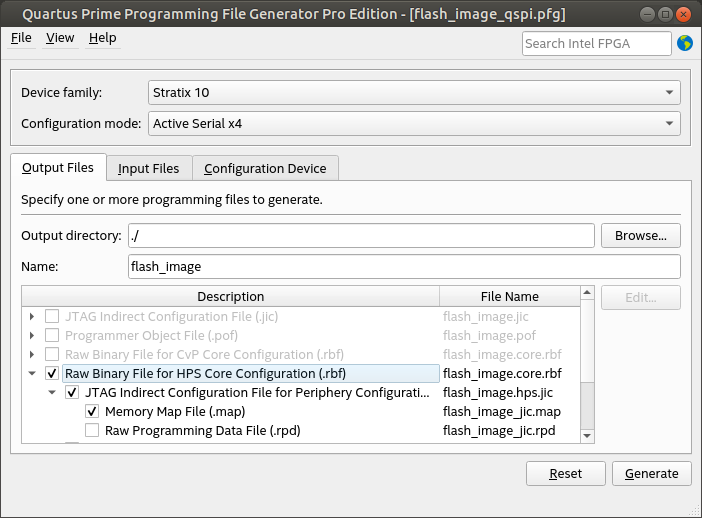Enable Raw Programming Data File (.rpd) checkbox
This screenshot has height=518, width=702.
(x=92, y=431)
